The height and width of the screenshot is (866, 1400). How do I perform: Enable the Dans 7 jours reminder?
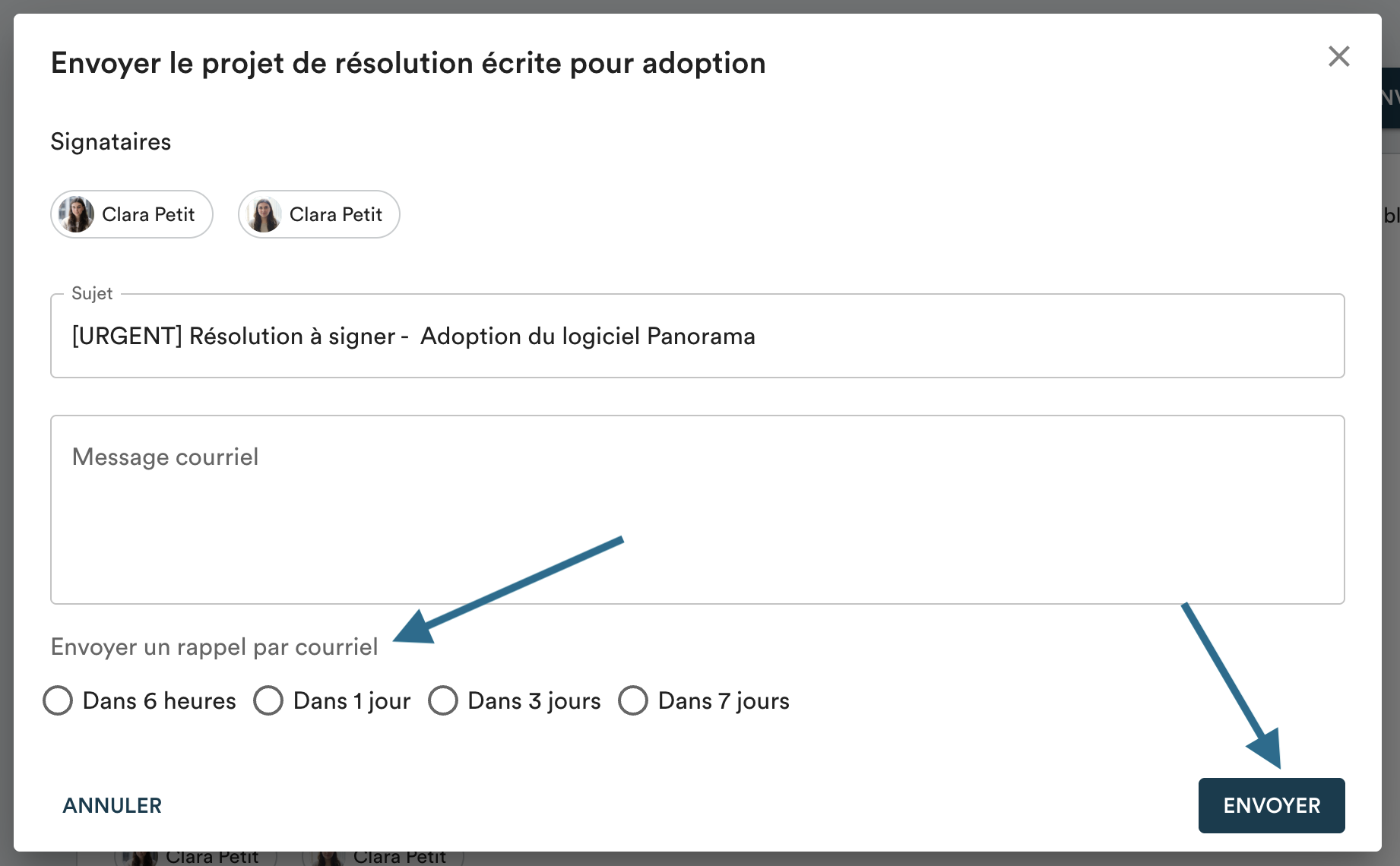tap(633, 700)
